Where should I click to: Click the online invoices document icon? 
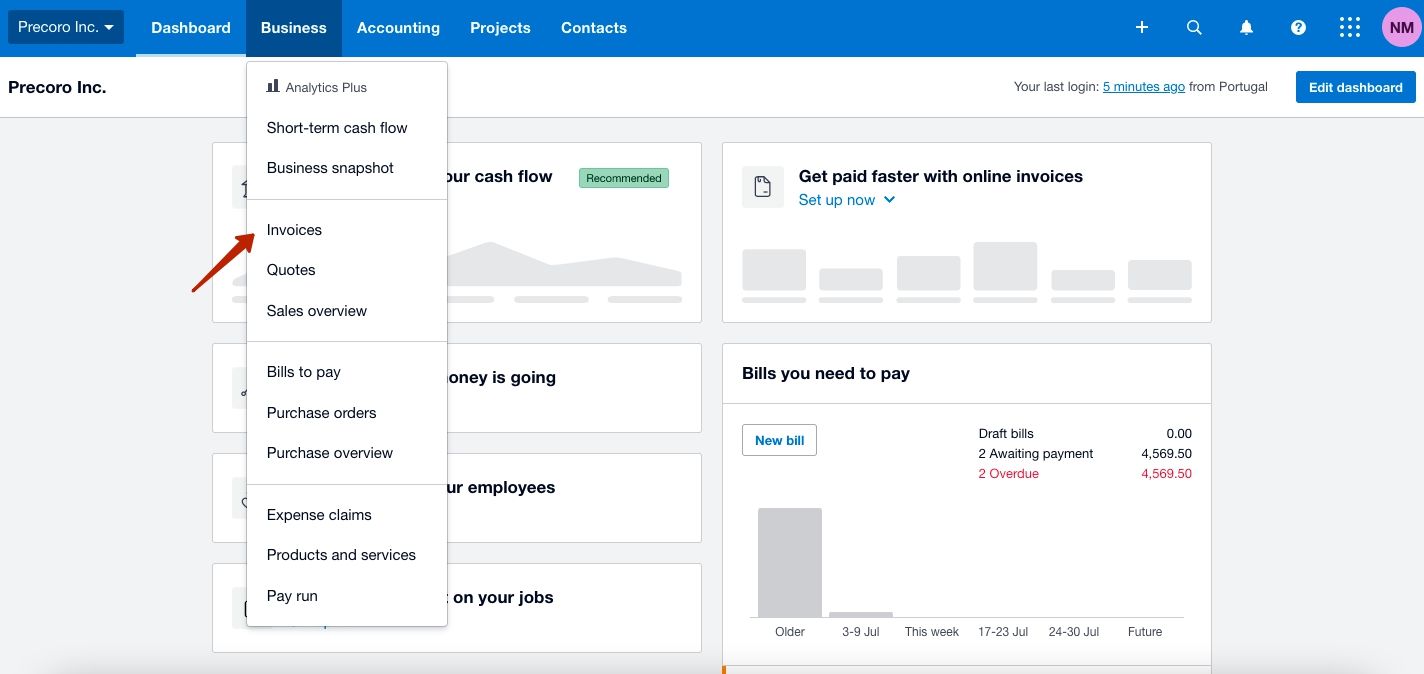point(762,186)
